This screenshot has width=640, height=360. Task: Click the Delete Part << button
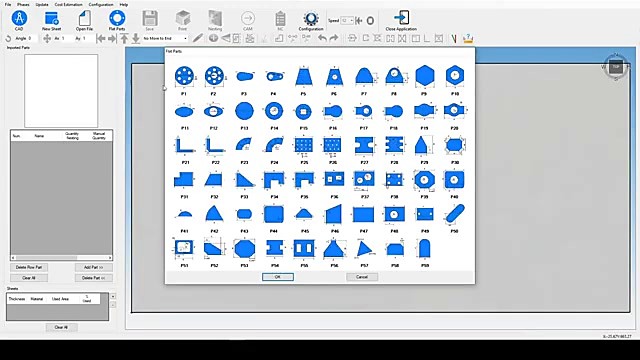[93, 278]
